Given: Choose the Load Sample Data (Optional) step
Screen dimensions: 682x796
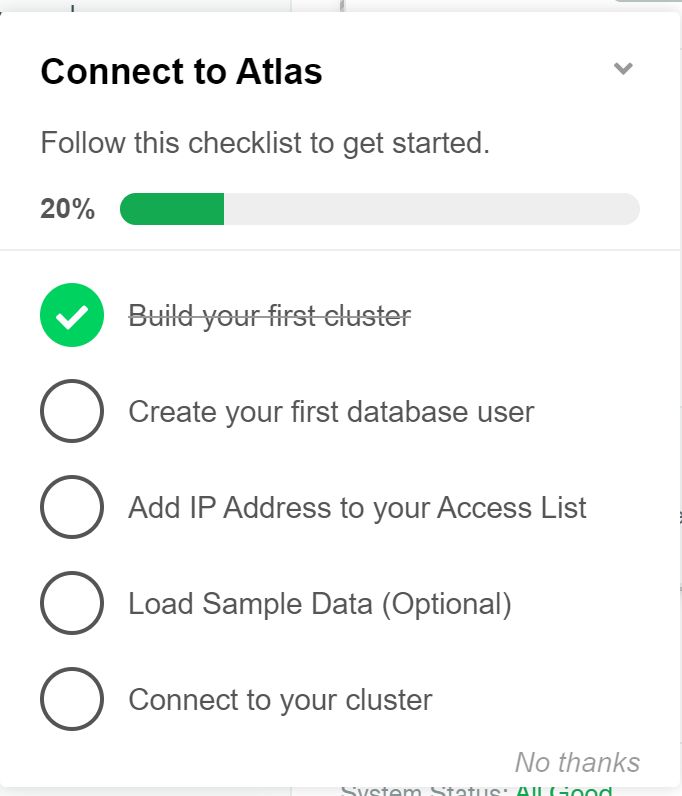Looking at the screenshot, I should [x=320, y=604].
